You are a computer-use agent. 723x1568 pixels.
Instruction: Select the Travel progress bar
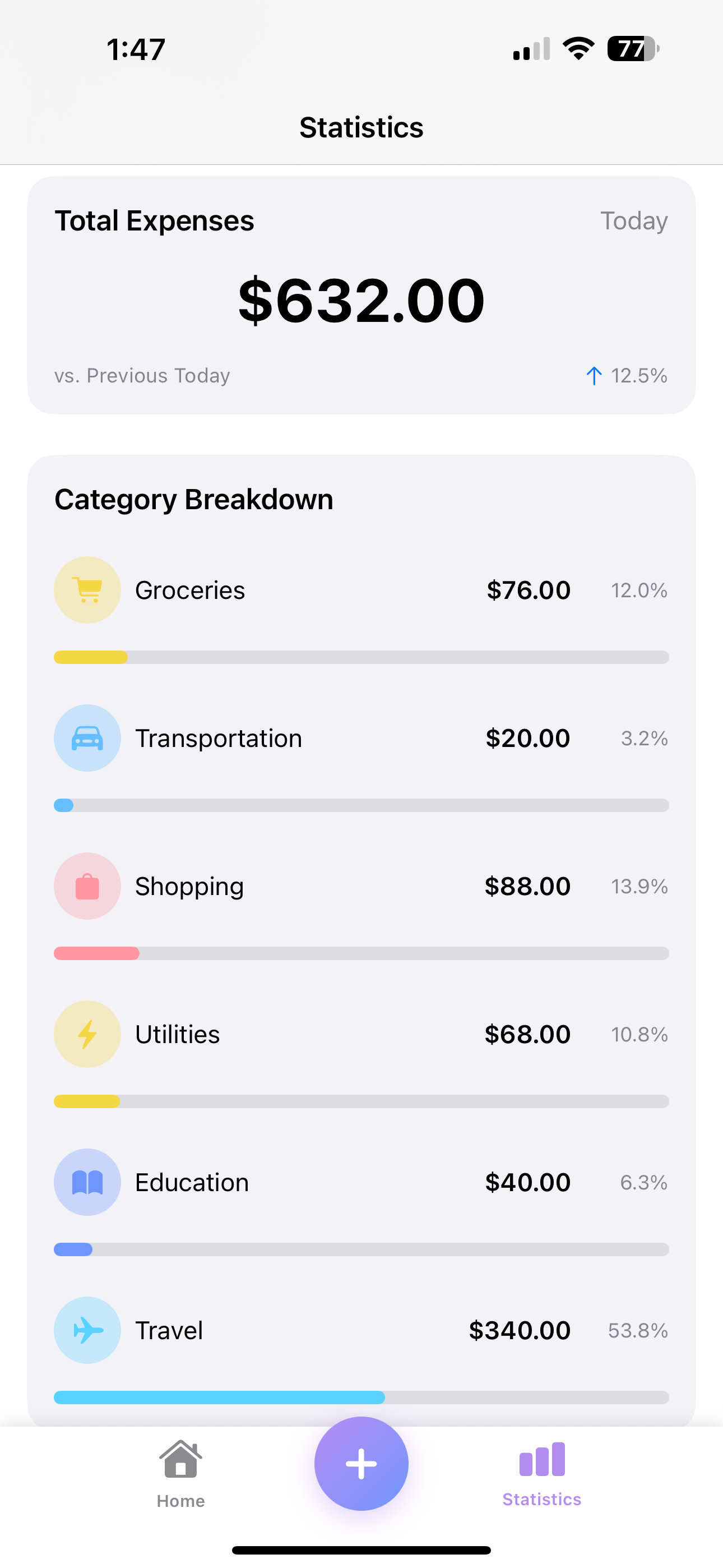coord(361,1397)
